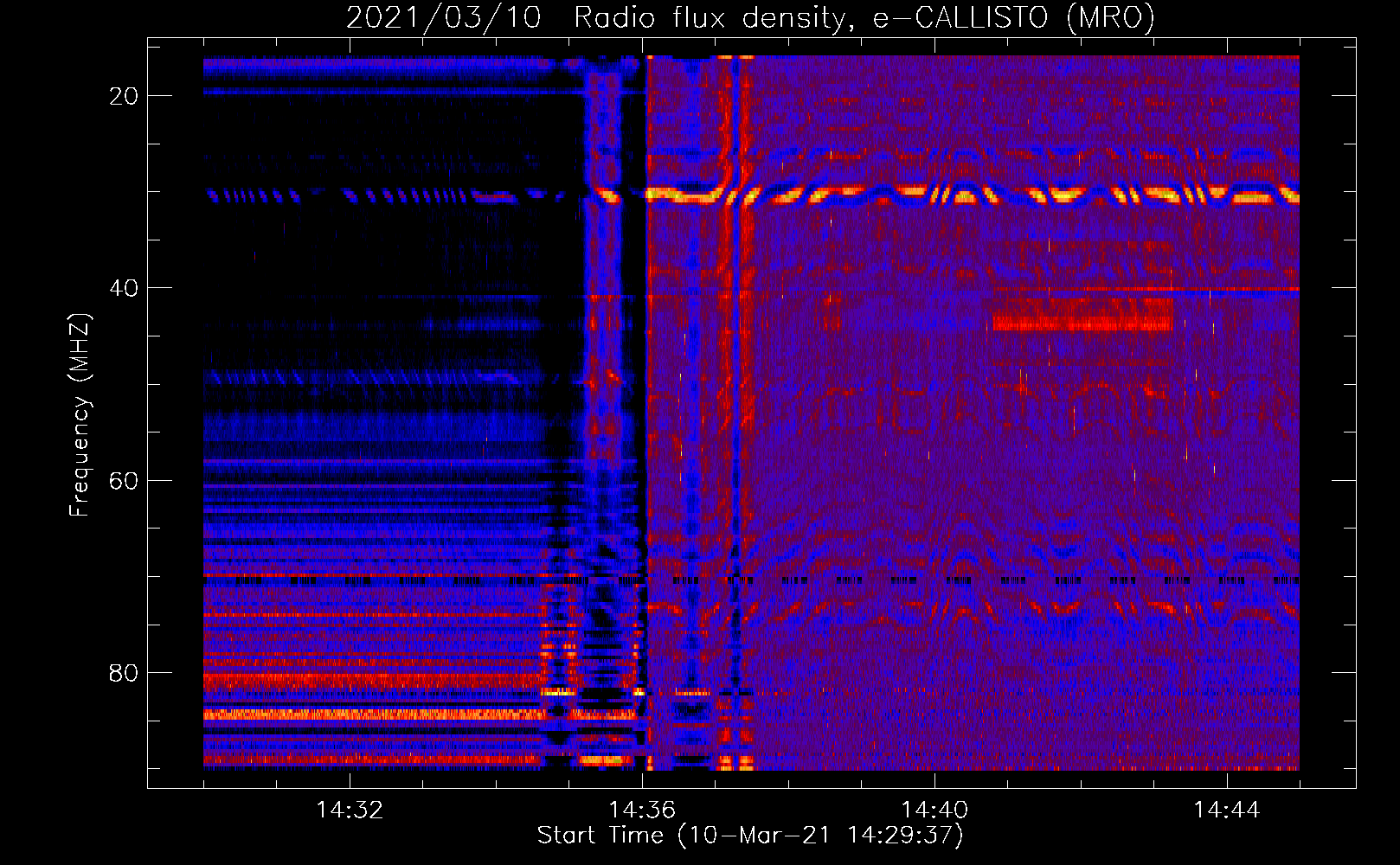Viewport: 1400px width, 865px height.
Task: Click the 14:36 time tick label
Action: pos(642,811)
